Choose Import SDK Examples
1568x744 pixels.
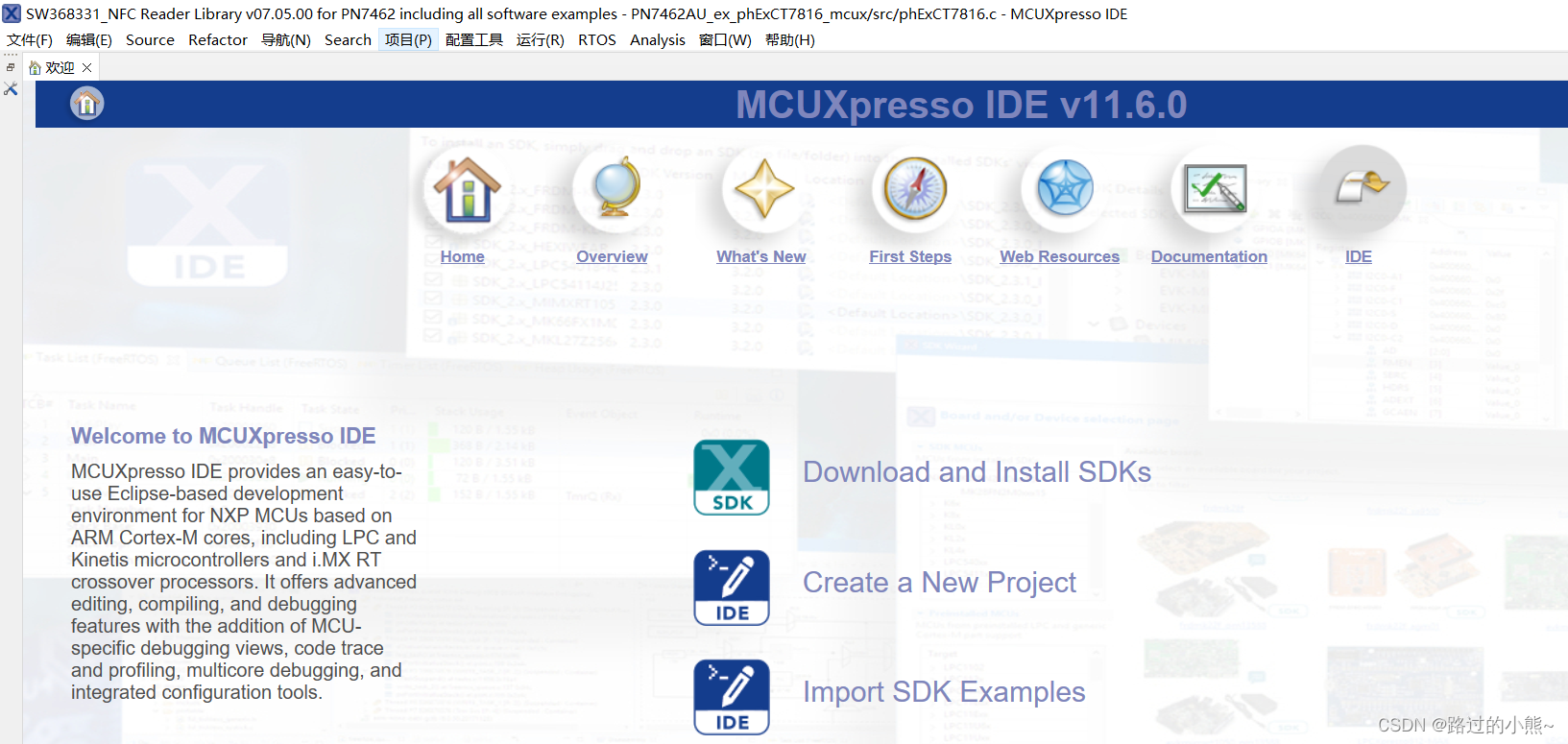[944, 691]
